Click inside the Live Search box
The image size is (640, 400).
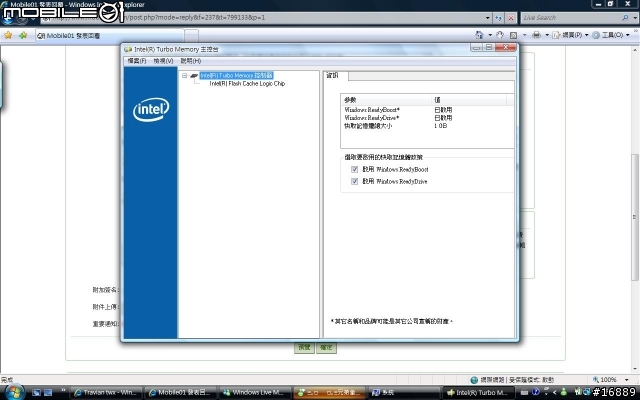(x=569, y=18)
